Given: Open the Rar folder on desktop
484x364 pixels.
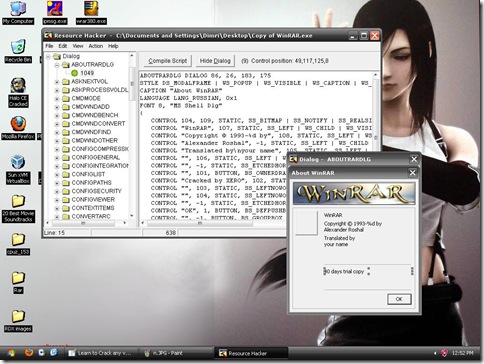Looking at the screenshot, I should (18, 283).
